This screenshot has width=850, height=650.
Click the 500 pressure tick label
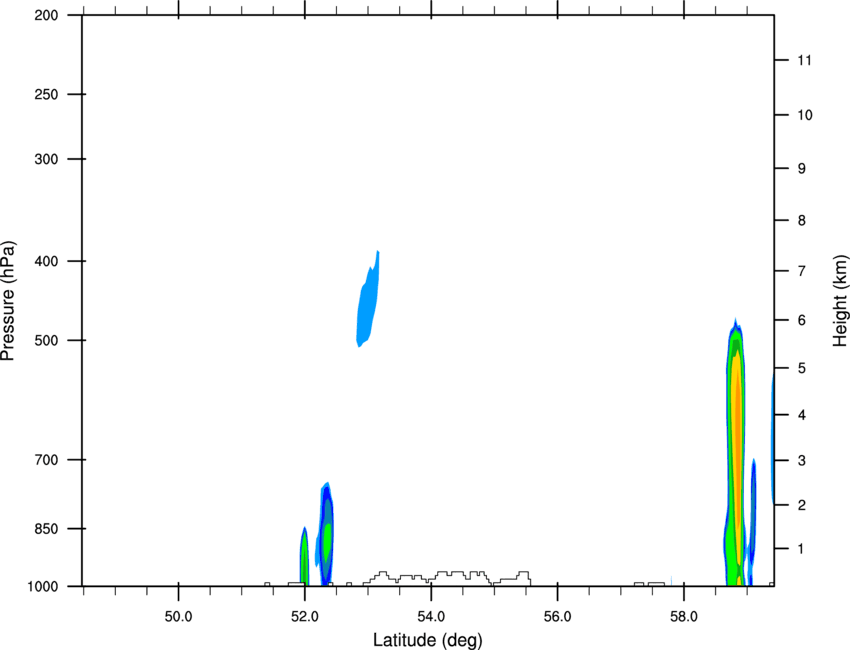[46, 340]
